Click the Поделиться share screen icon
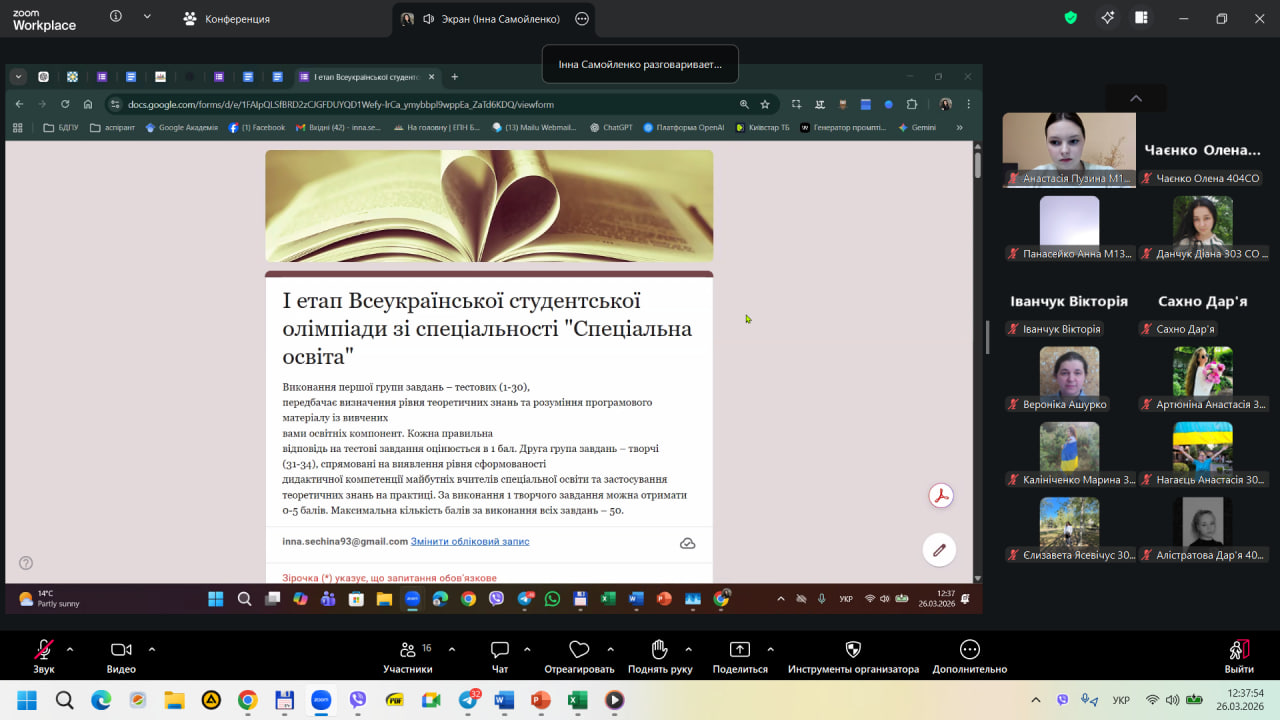This screenshot has height=720, width=1280. pyautogui.click(x=740, y=650)
